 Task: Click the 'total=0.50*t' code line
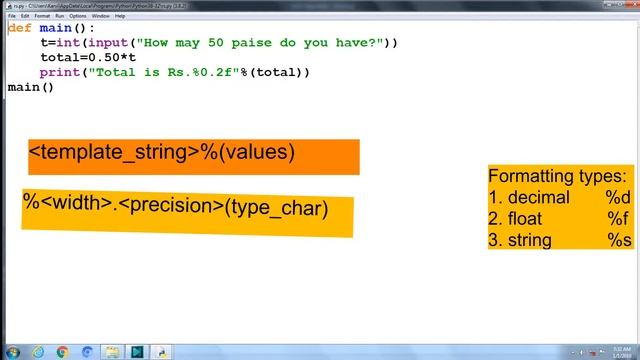(88, 58)
